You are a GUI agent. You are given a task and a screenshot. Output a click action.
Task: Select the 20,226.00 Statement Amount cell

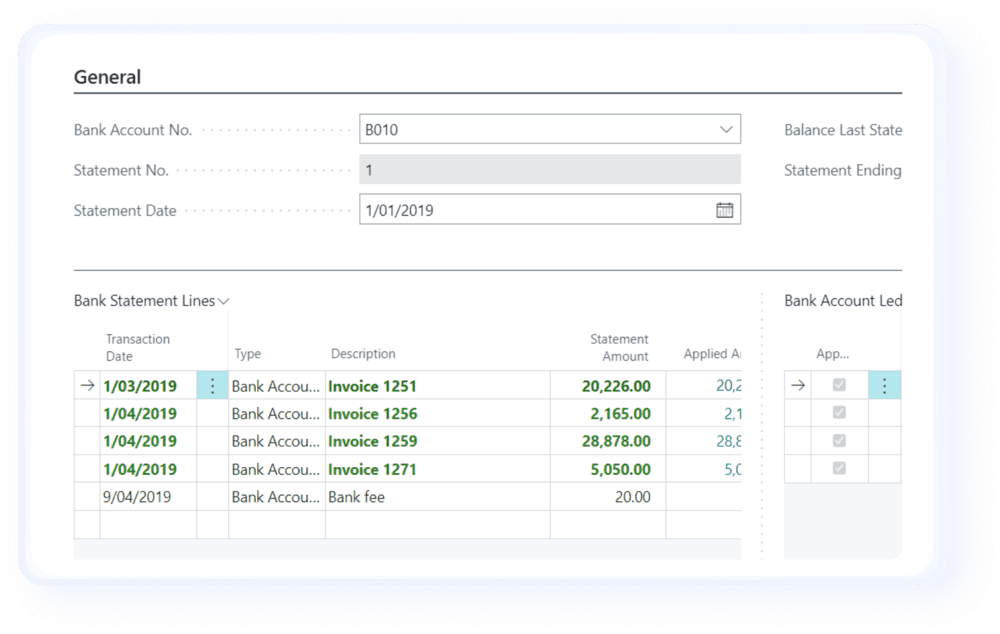tap(616, 385)
